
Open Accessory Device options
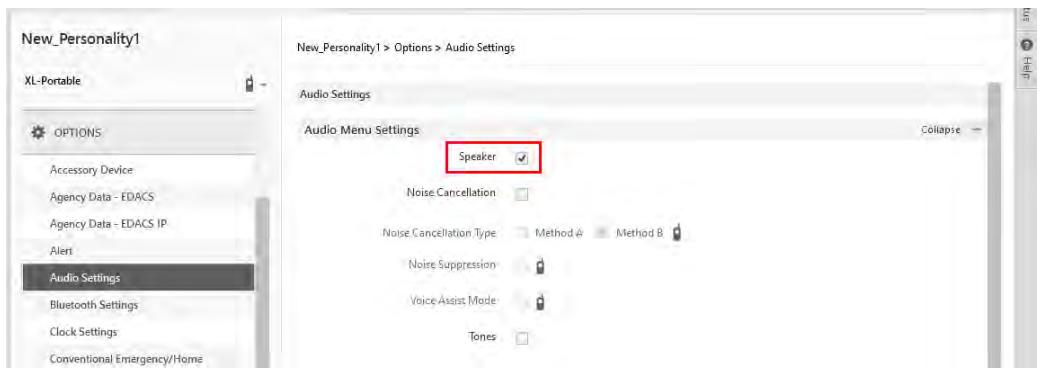click(91, 170)
